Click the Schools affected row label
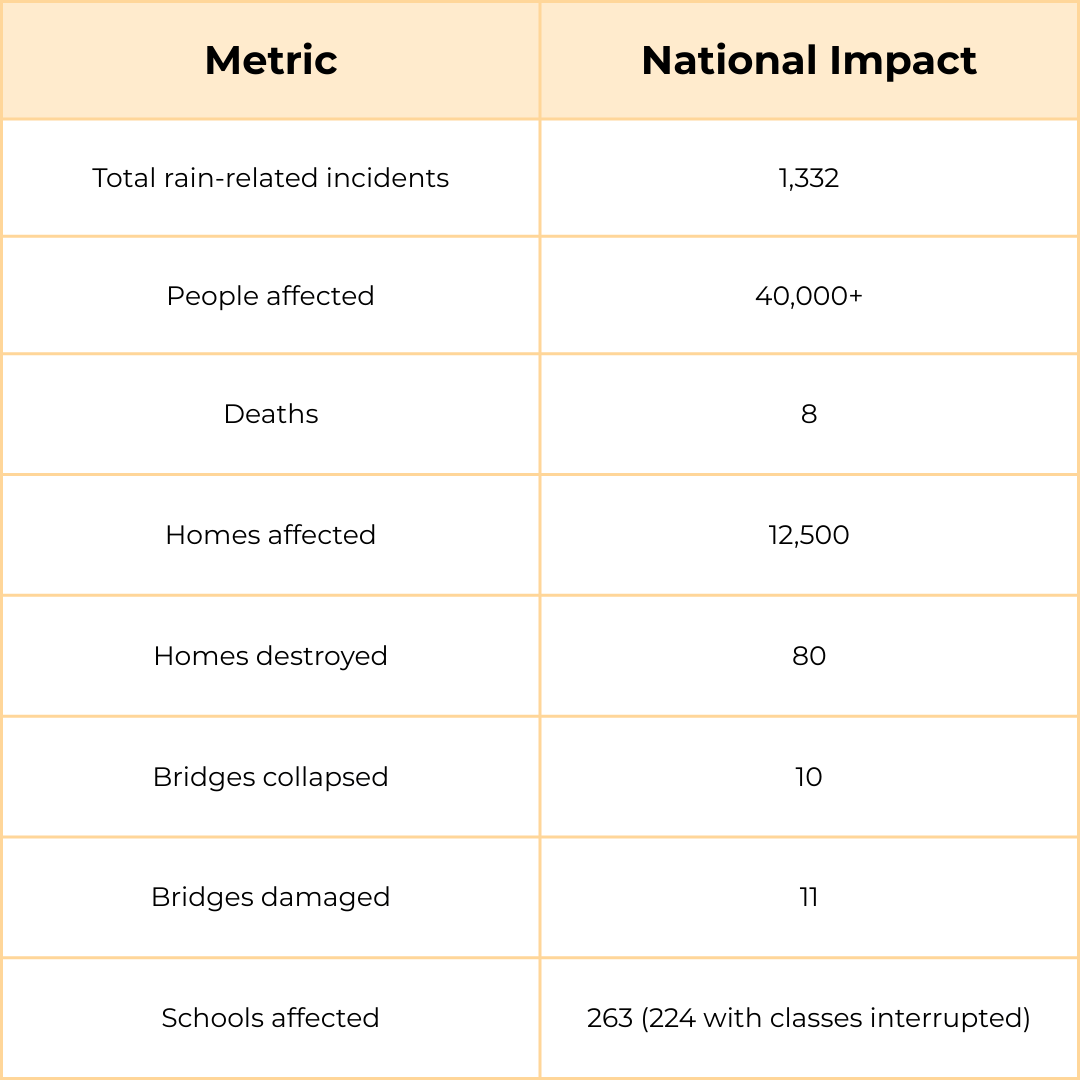1080x1080 pixels. 271,1018
